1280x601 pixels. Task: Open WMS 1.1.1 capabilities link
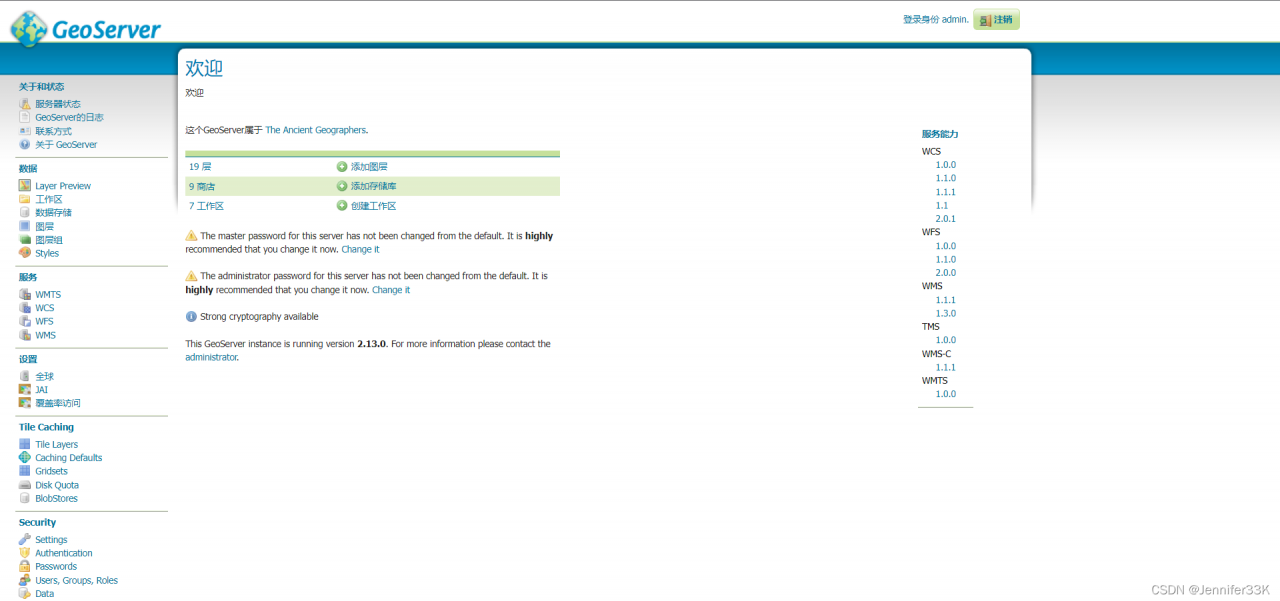(x=946, y=300)
